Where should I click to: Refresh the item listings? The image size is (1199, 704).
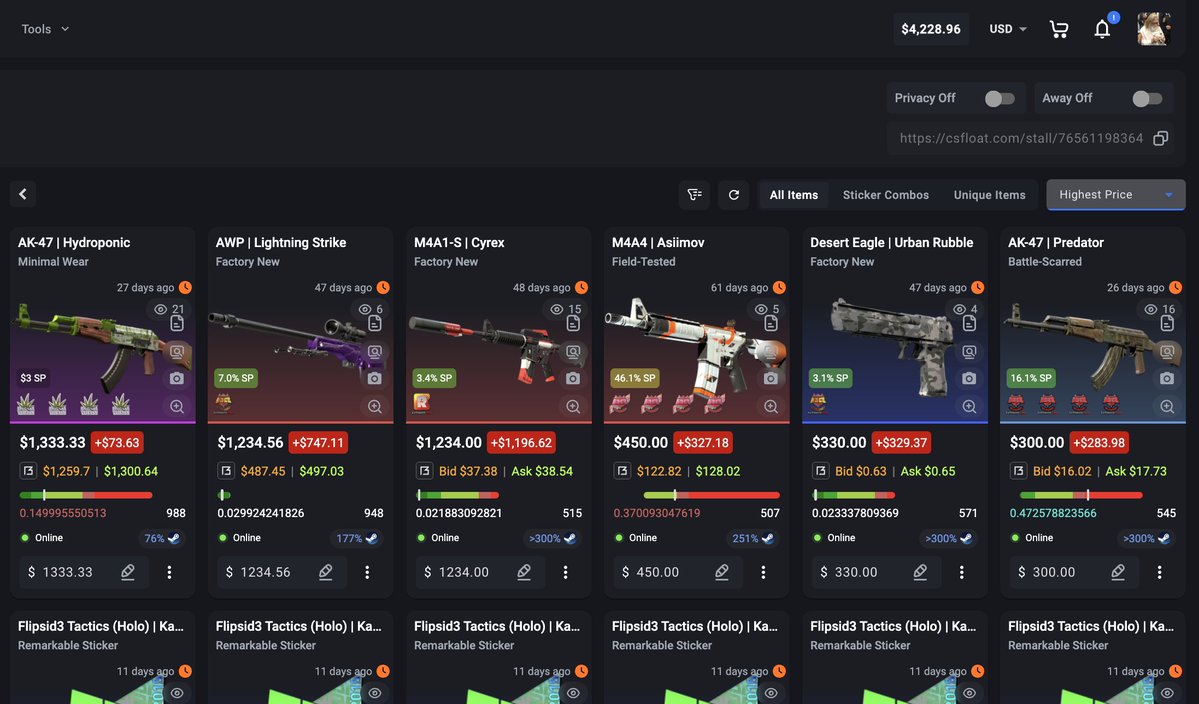pos(734,195)
